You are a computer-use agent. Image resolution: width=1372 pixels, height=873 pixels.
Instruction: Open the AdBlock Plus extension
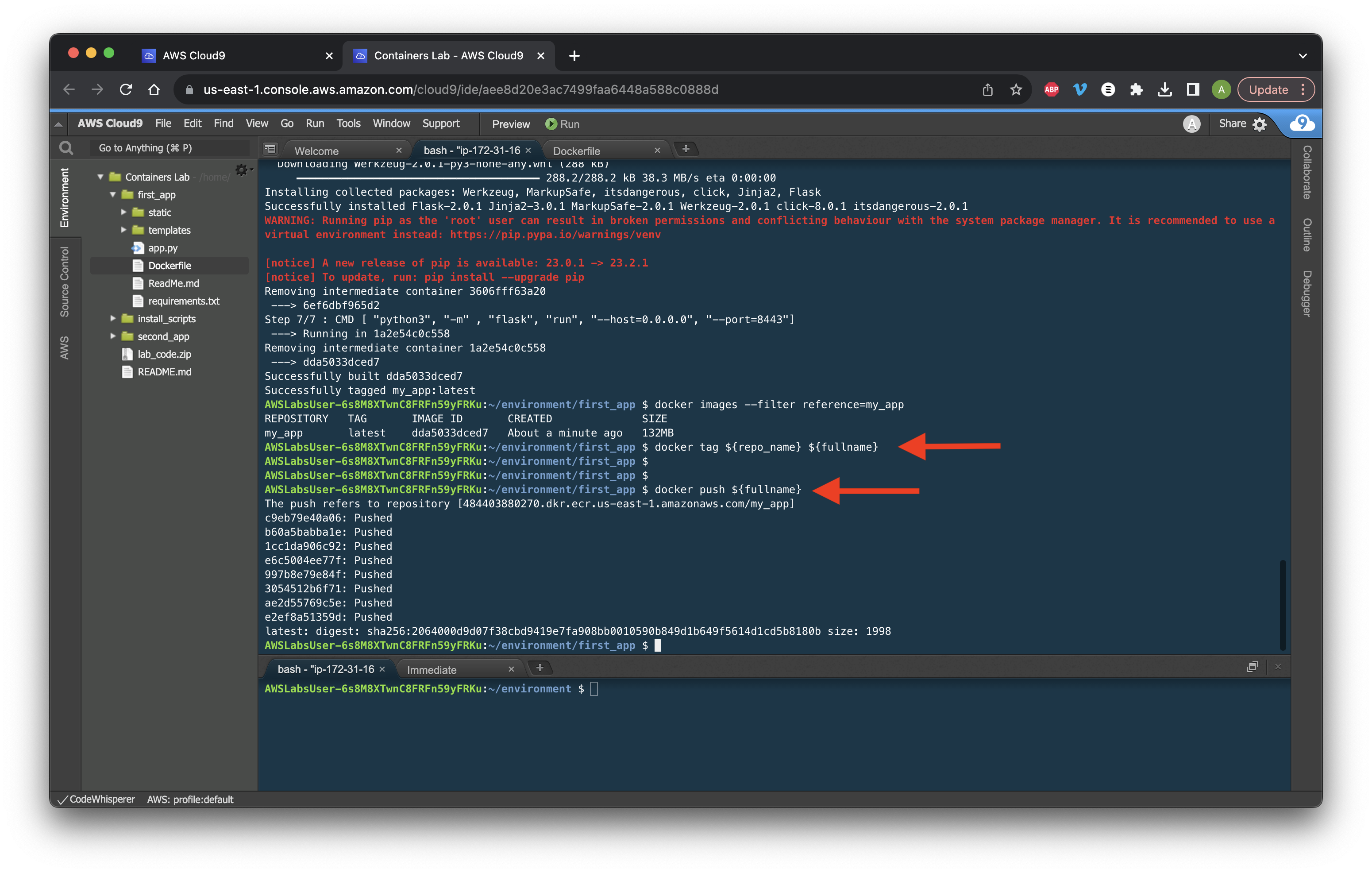[1051, 89]
